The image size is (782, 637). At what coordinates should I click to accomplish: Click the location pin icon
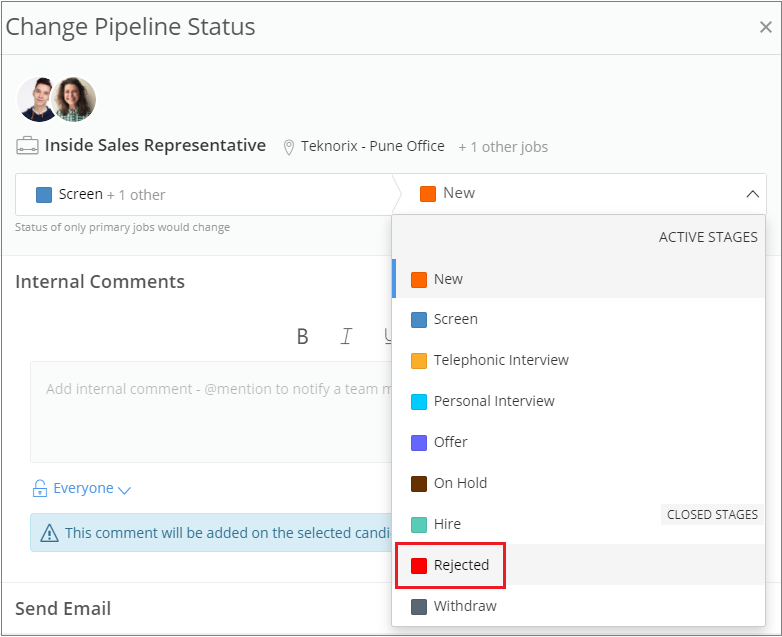289,147
